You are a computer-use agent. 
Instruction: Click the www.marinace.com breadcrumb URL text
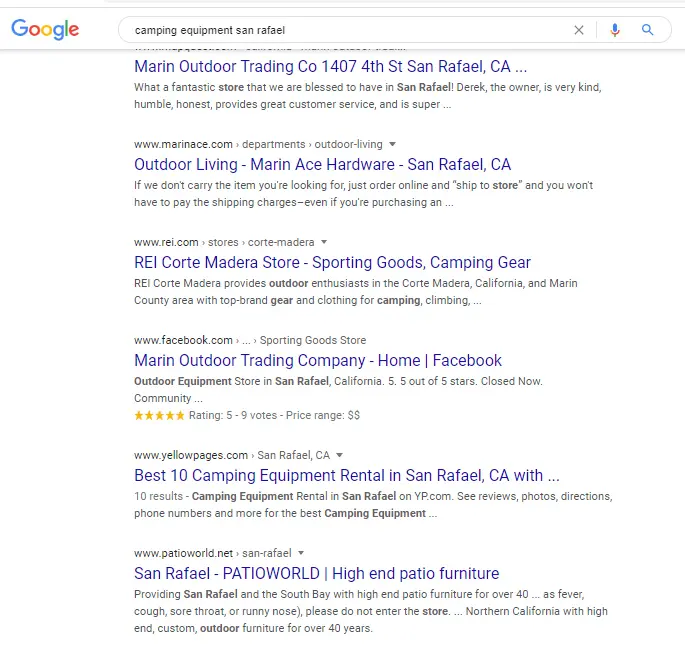pyautogui.click(x=258, y=144)
